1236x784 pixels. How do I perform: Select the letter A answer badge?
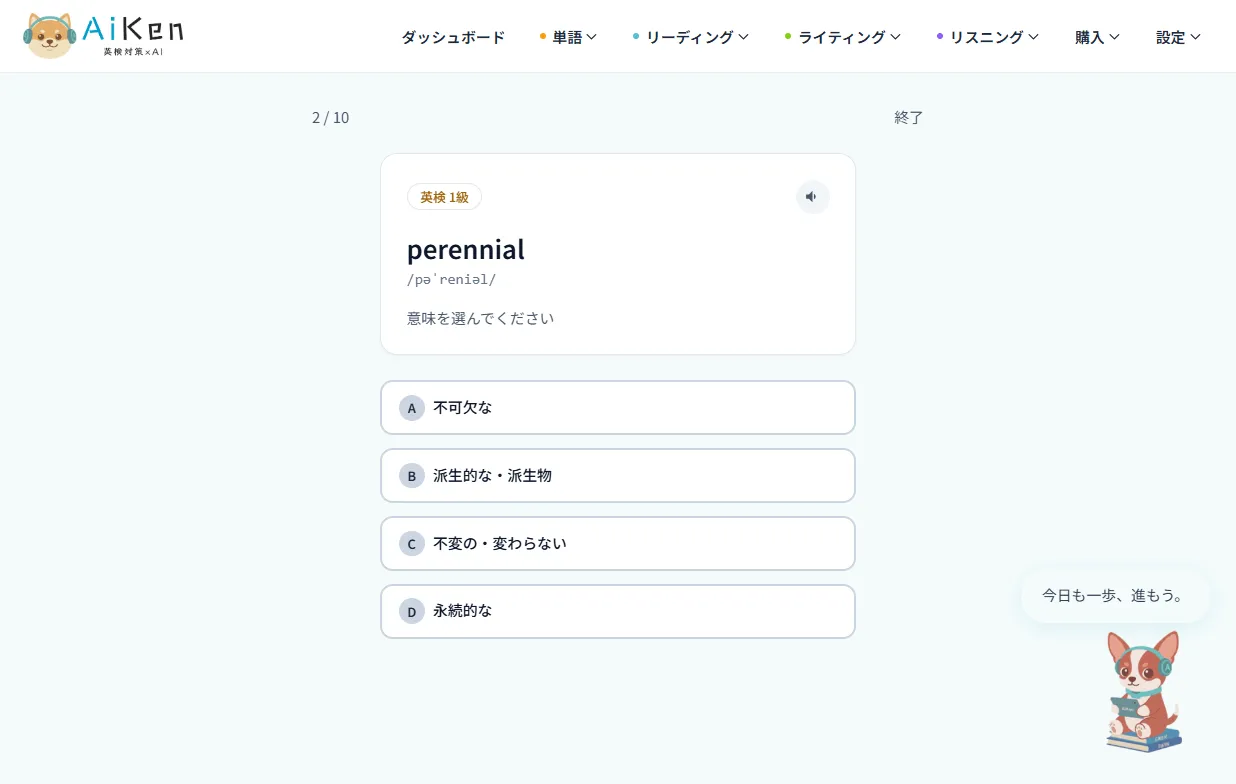pos(412,408)
